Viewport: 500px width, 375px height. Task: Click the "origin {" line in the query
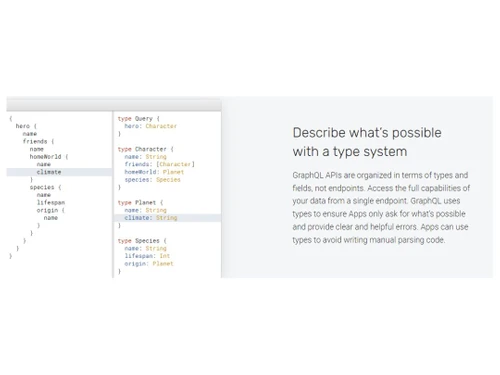point(50,210)
